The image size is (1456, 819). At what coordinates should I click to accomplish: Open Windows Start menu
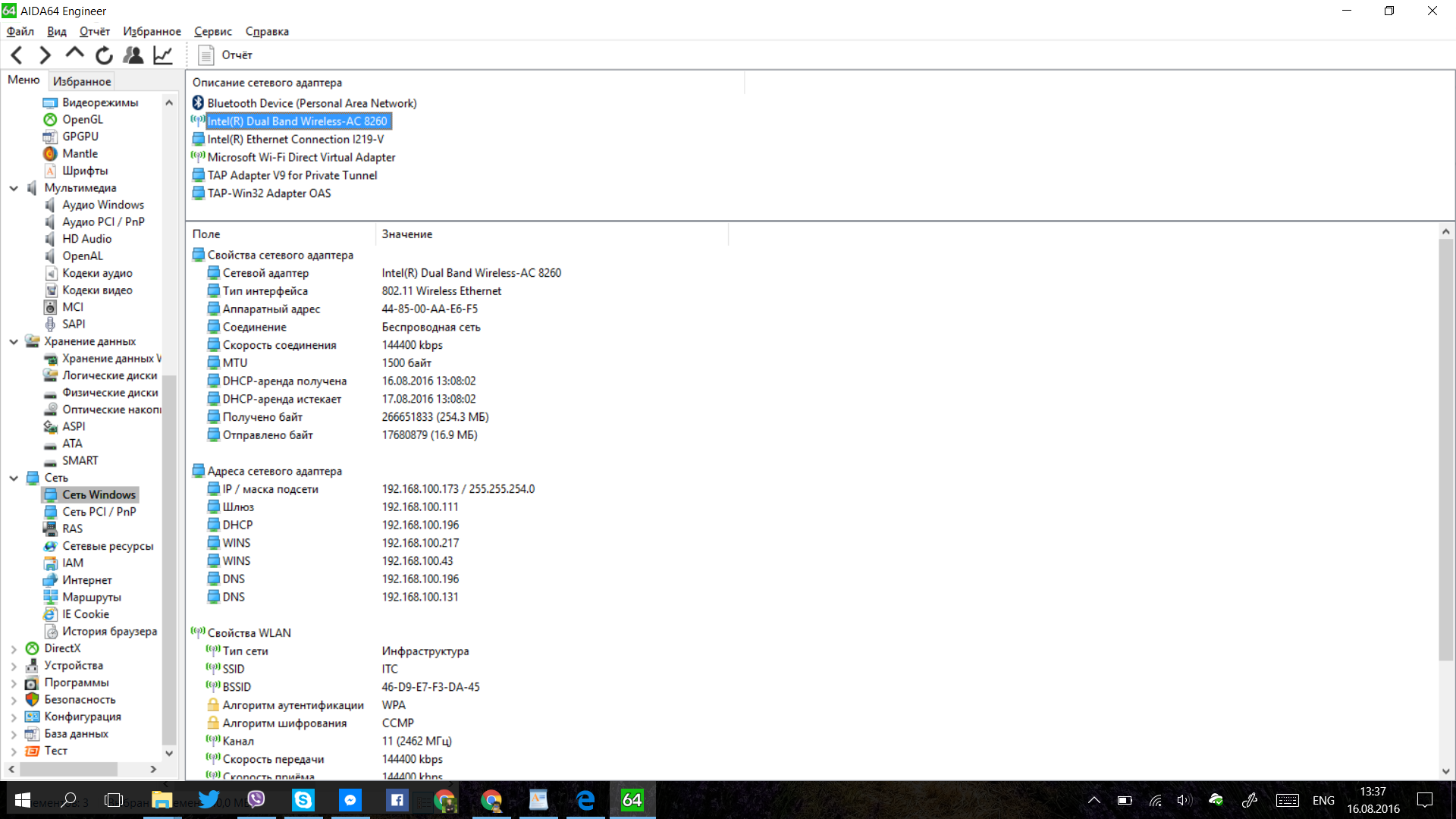(22, 800)
